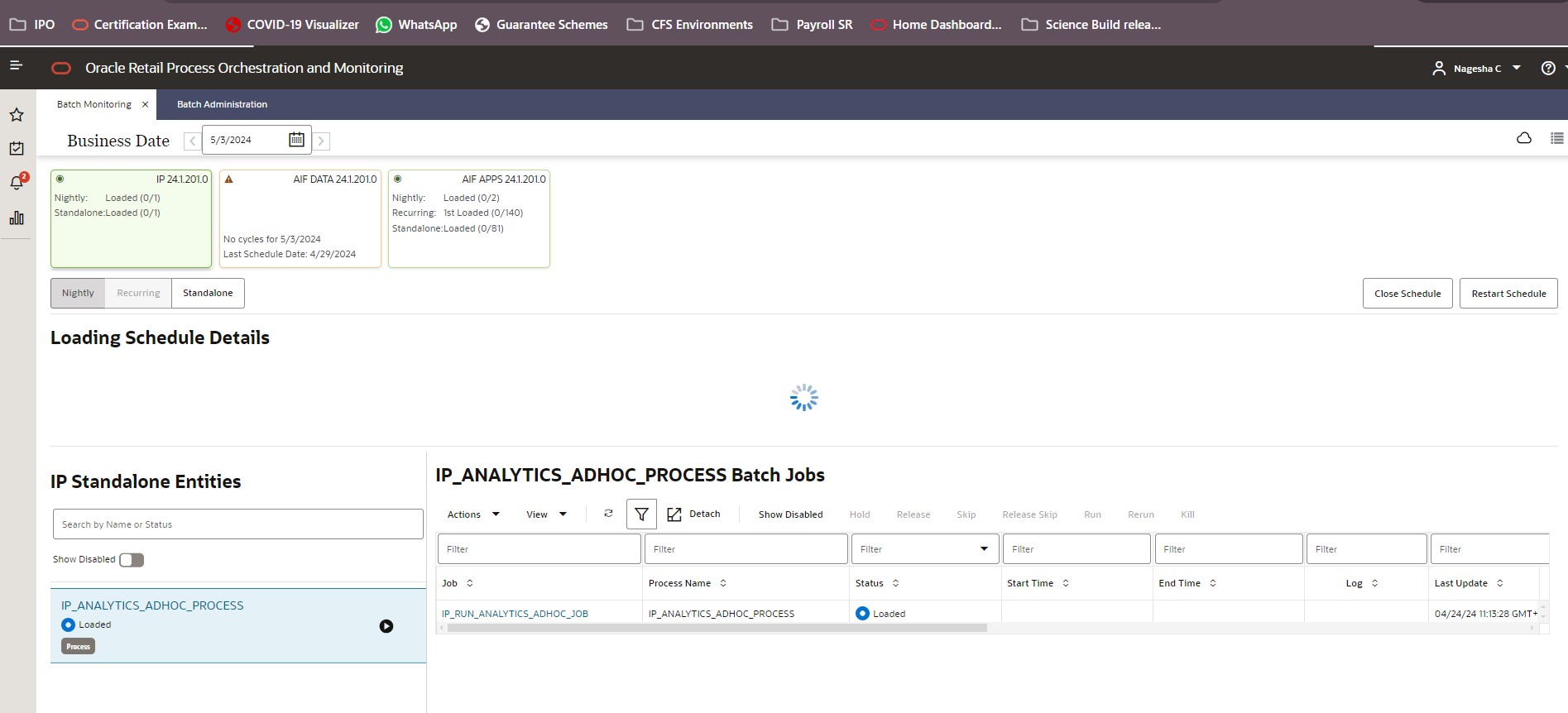Click the Restart Schedule button
This screenshot has height=713, width=1568.
point(1508,294)
